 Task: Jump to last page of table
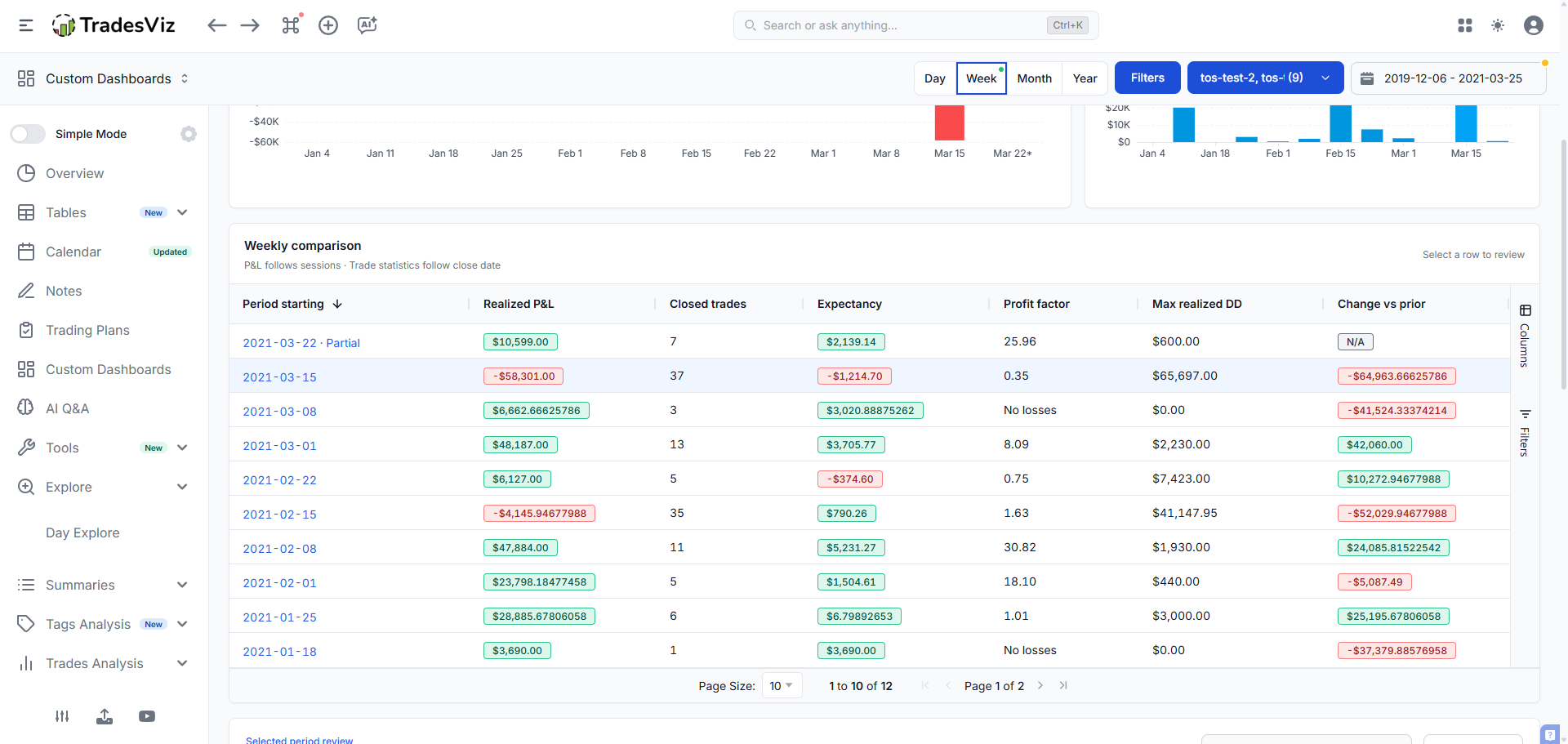(x=1062, y=685)
